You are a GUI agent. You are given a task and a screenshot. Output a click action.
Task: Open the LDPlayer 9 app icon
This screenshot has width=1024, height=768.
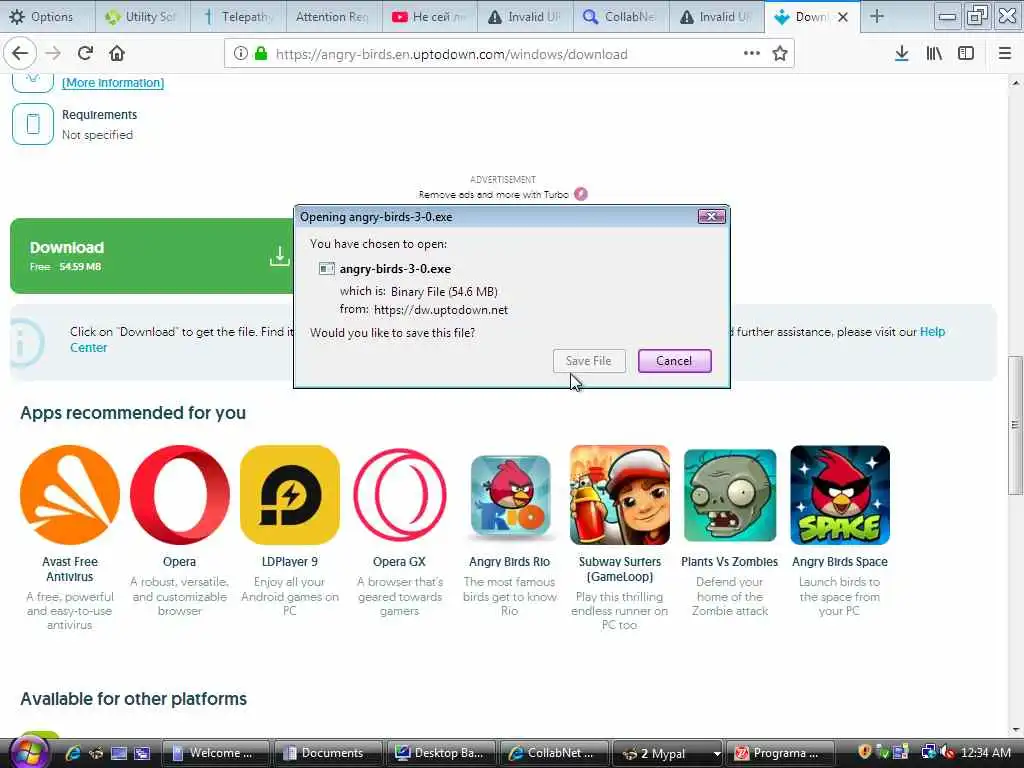290,495
